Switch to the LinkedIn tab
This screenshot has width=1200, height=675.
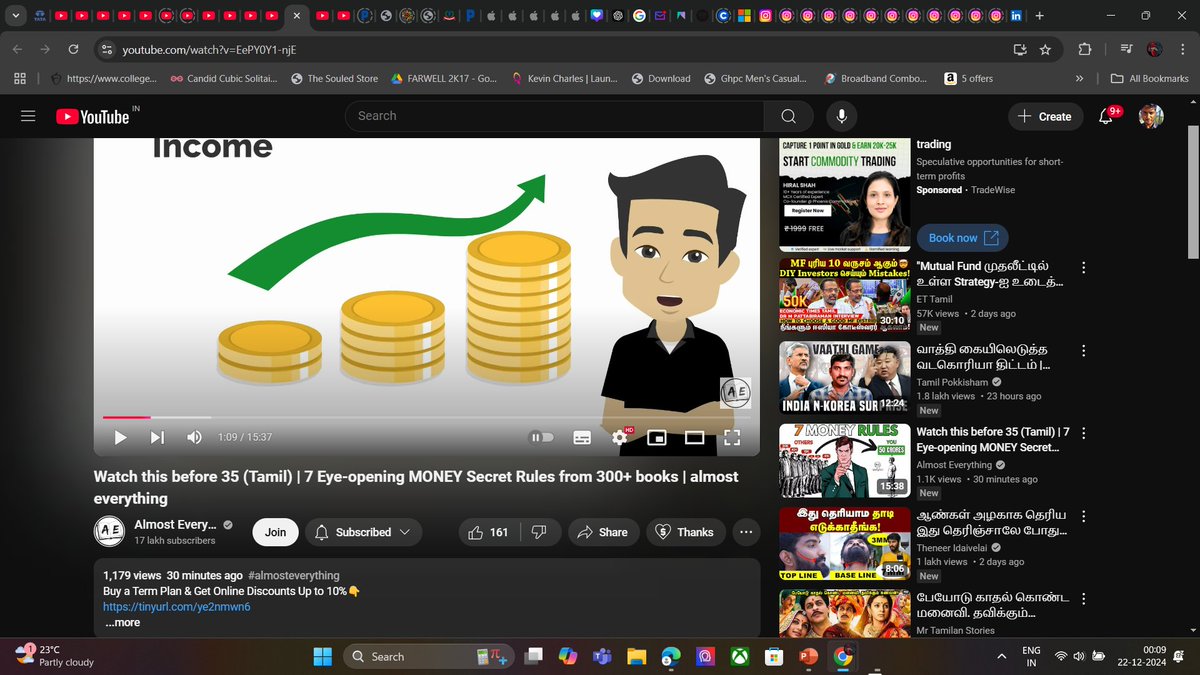1016,16
